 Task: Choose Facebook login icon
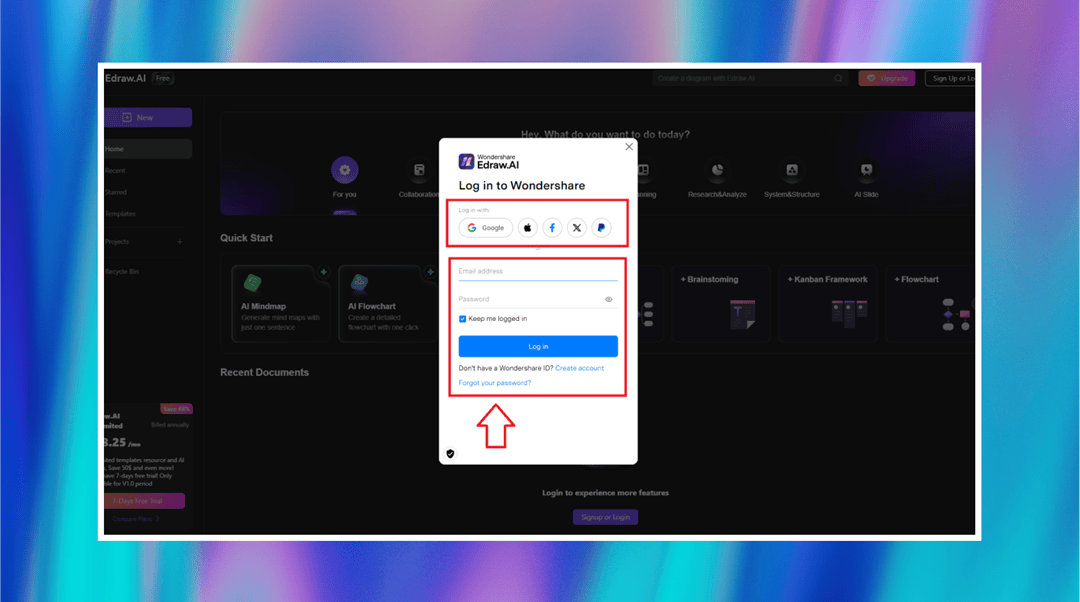552,228
